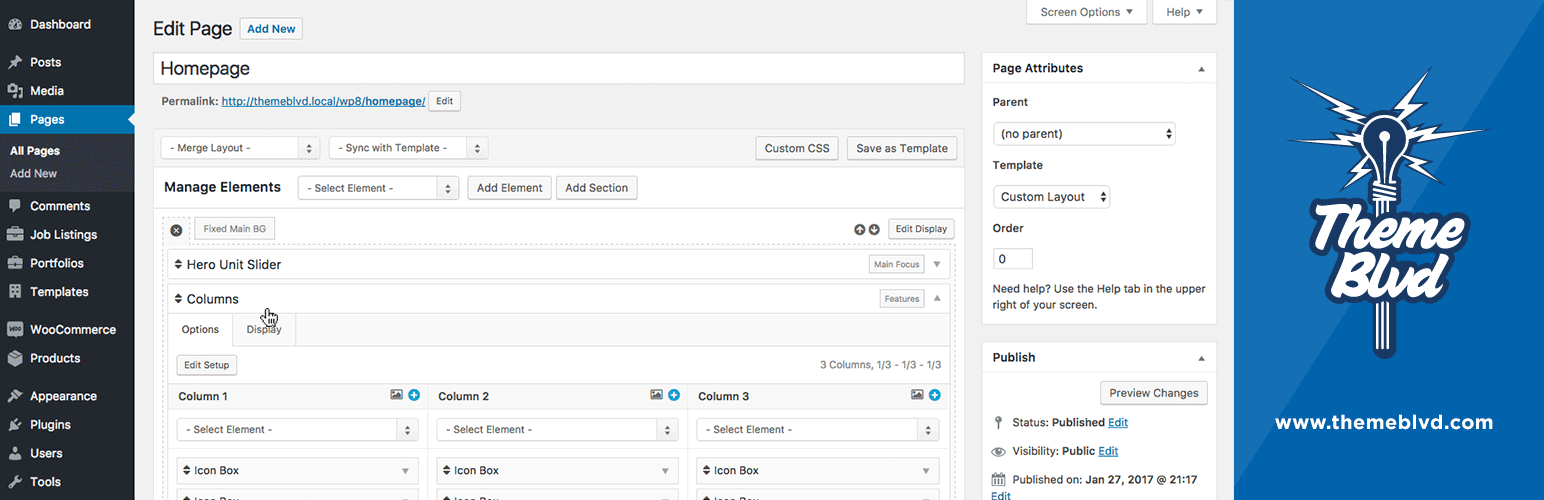Collapse the Publish panel
Image resolution: width=1544 pixels, height=500 pixels.
coord(1201,358)
